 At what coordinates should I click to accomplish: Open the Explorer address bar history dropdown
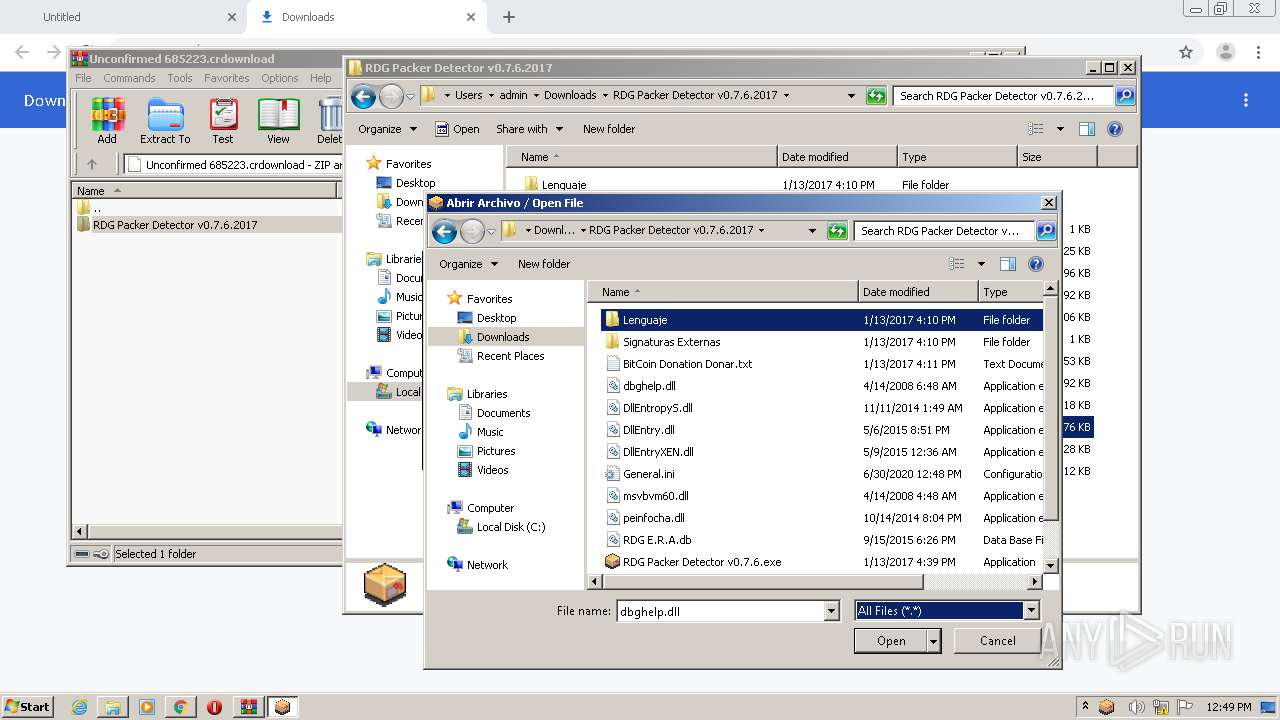pyautogui.click(x=851, y=96)
